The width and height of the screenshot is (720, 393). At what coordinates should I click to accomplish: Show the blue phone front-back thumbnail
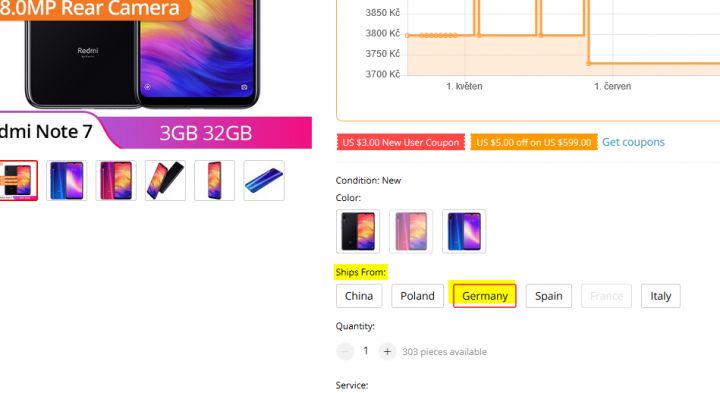(x=67, y=180)
